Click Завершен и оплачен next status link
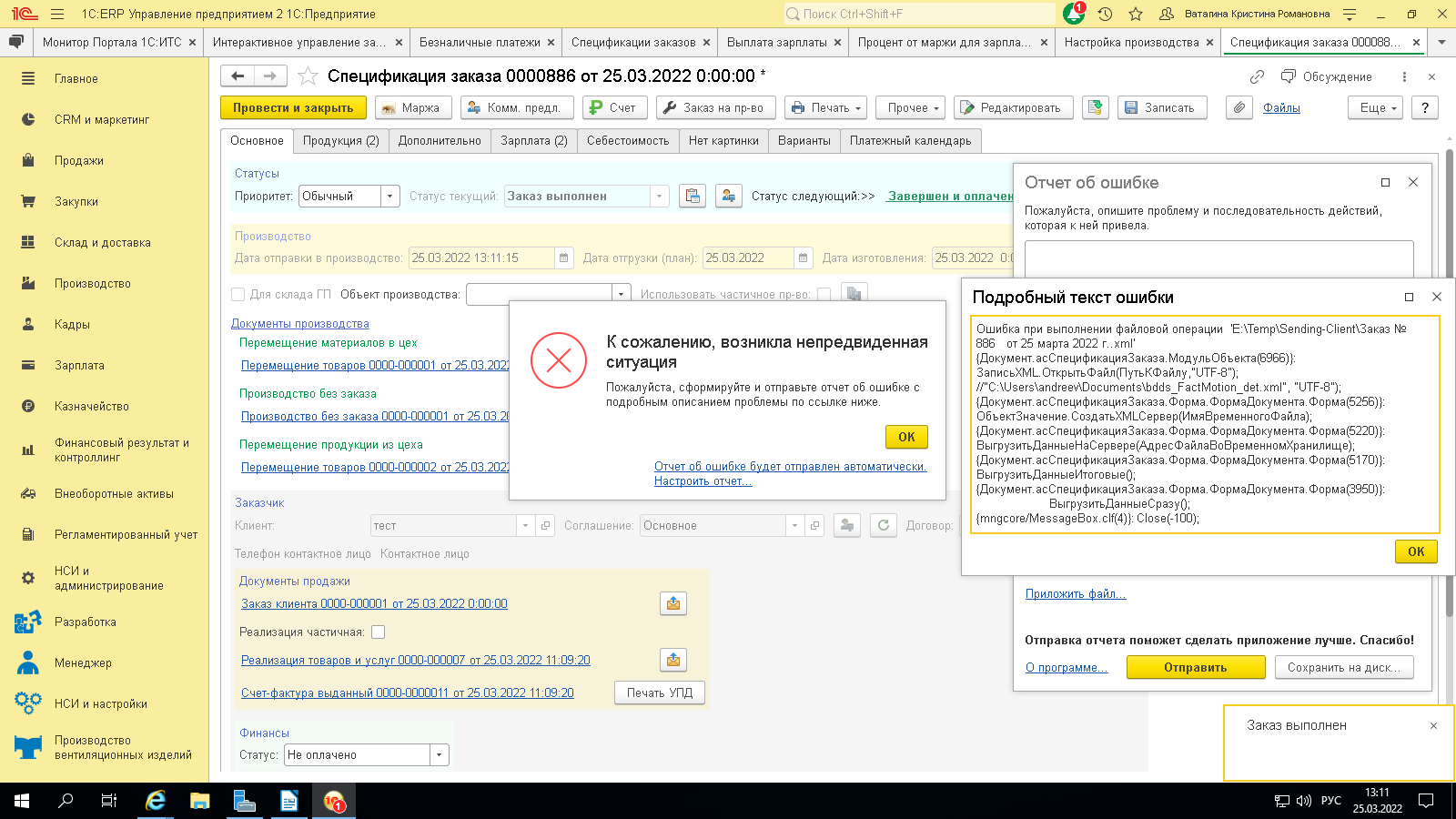 point(950,196)
